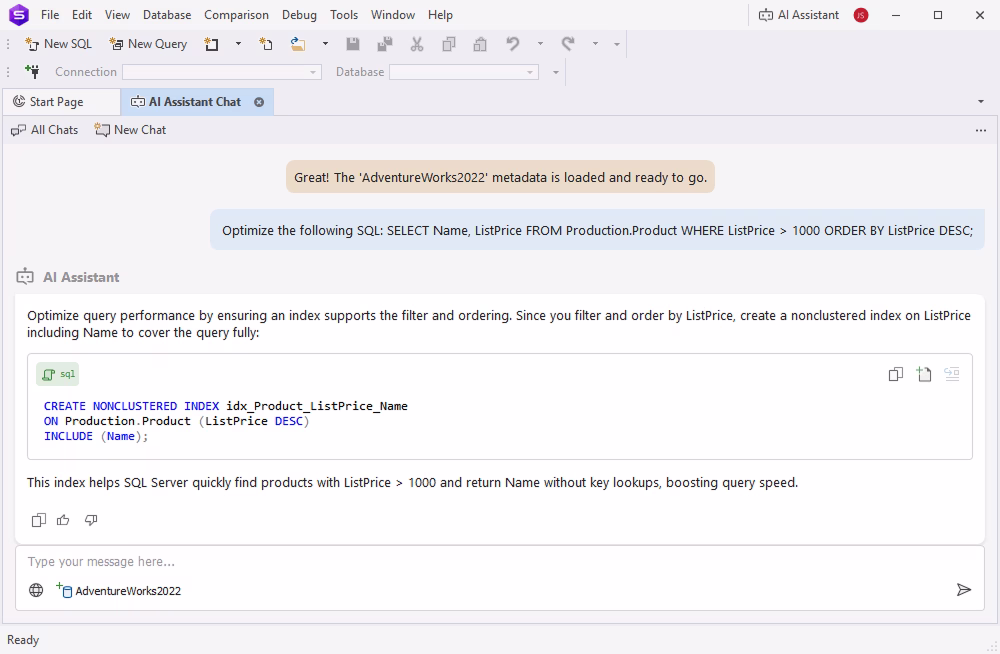The height and width of the screenshot is (654, 1000).
Task: Open the Tools menu
Action: point(344,15)
